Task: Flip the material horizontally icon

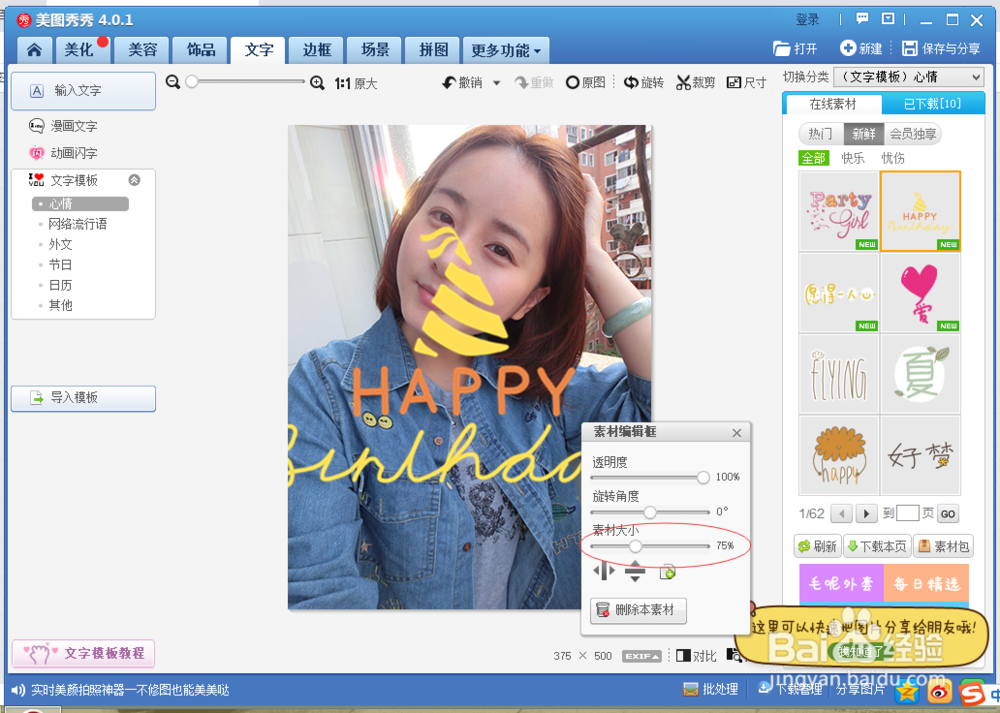Action: (x=604, y=571)
